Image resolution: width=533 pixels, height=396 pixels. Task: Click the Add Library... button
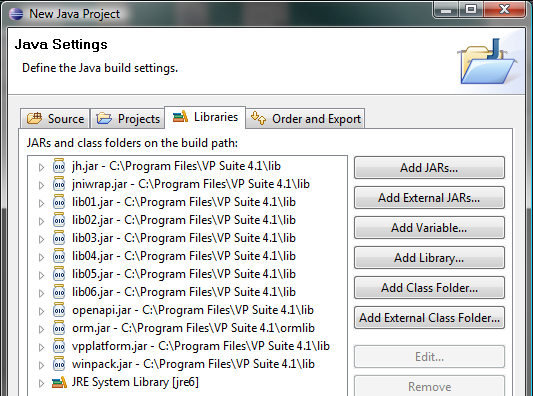(x=429, y=258)
